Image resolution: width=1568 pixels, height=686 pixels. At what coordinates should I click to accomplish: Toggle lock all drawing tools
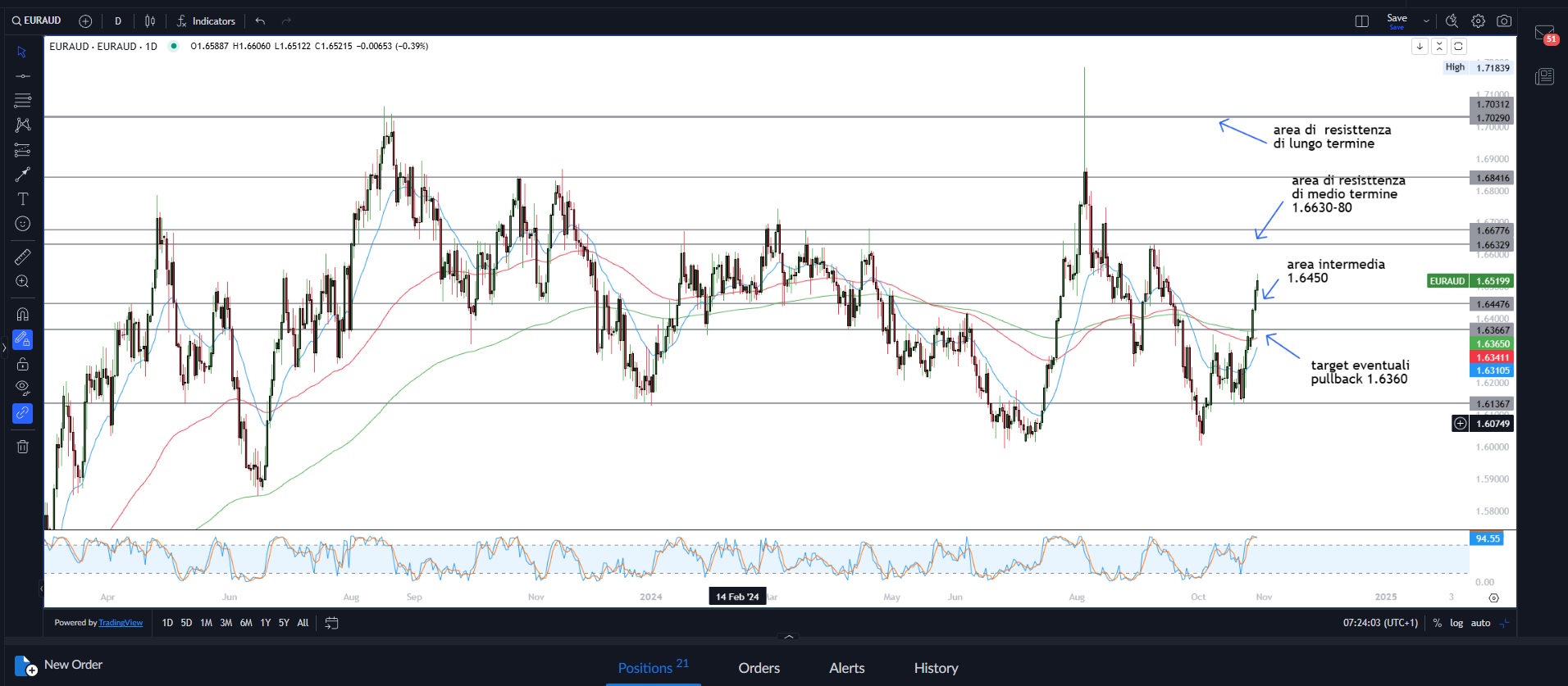point(22,364)
